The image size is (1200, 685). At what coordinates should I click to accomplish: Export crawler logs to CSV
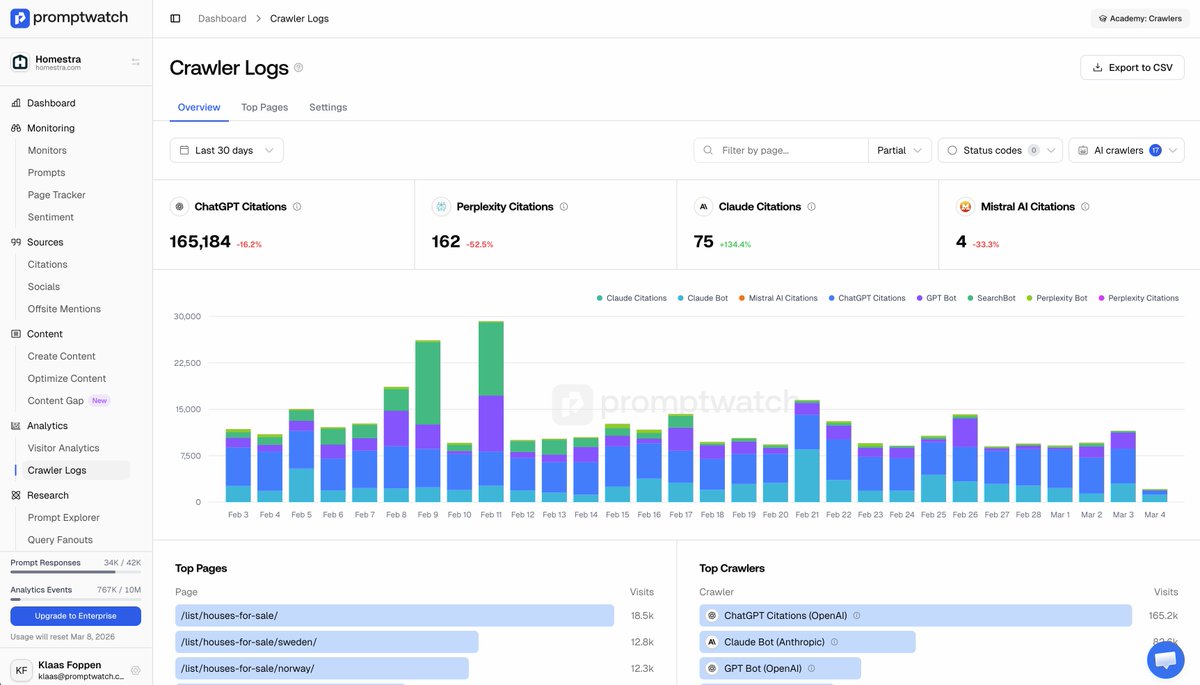pyautogui.click(x=1132, y=67)
